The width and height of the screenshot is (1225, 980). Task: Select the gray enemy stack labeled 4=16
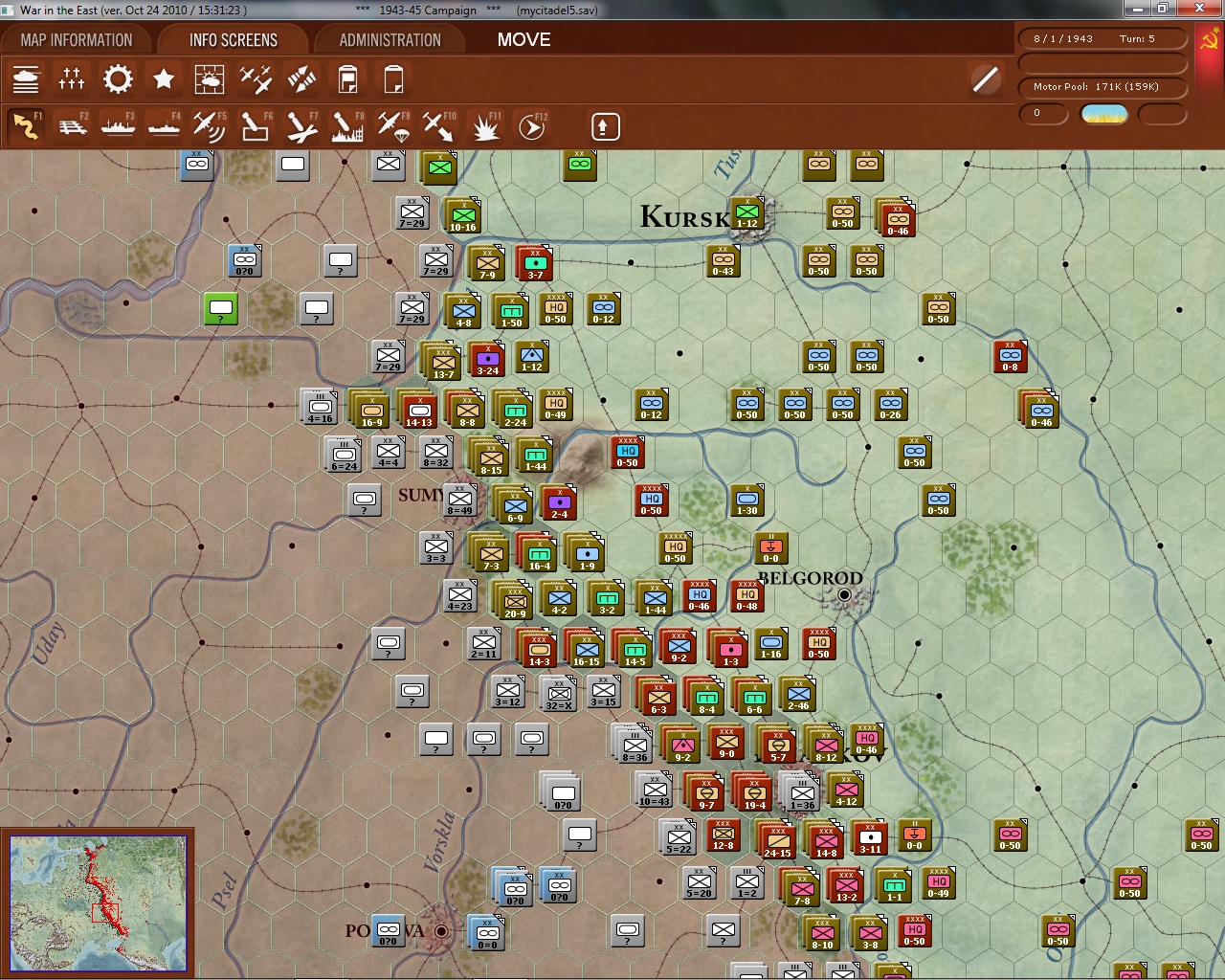319,407
